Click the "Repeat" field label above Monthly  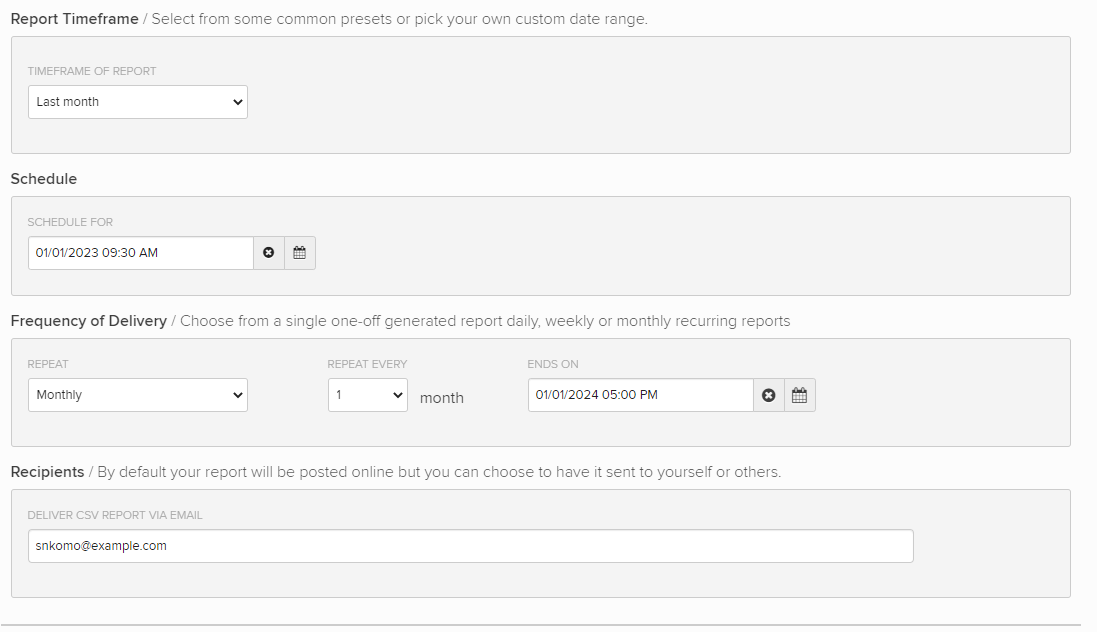[48, 365]
